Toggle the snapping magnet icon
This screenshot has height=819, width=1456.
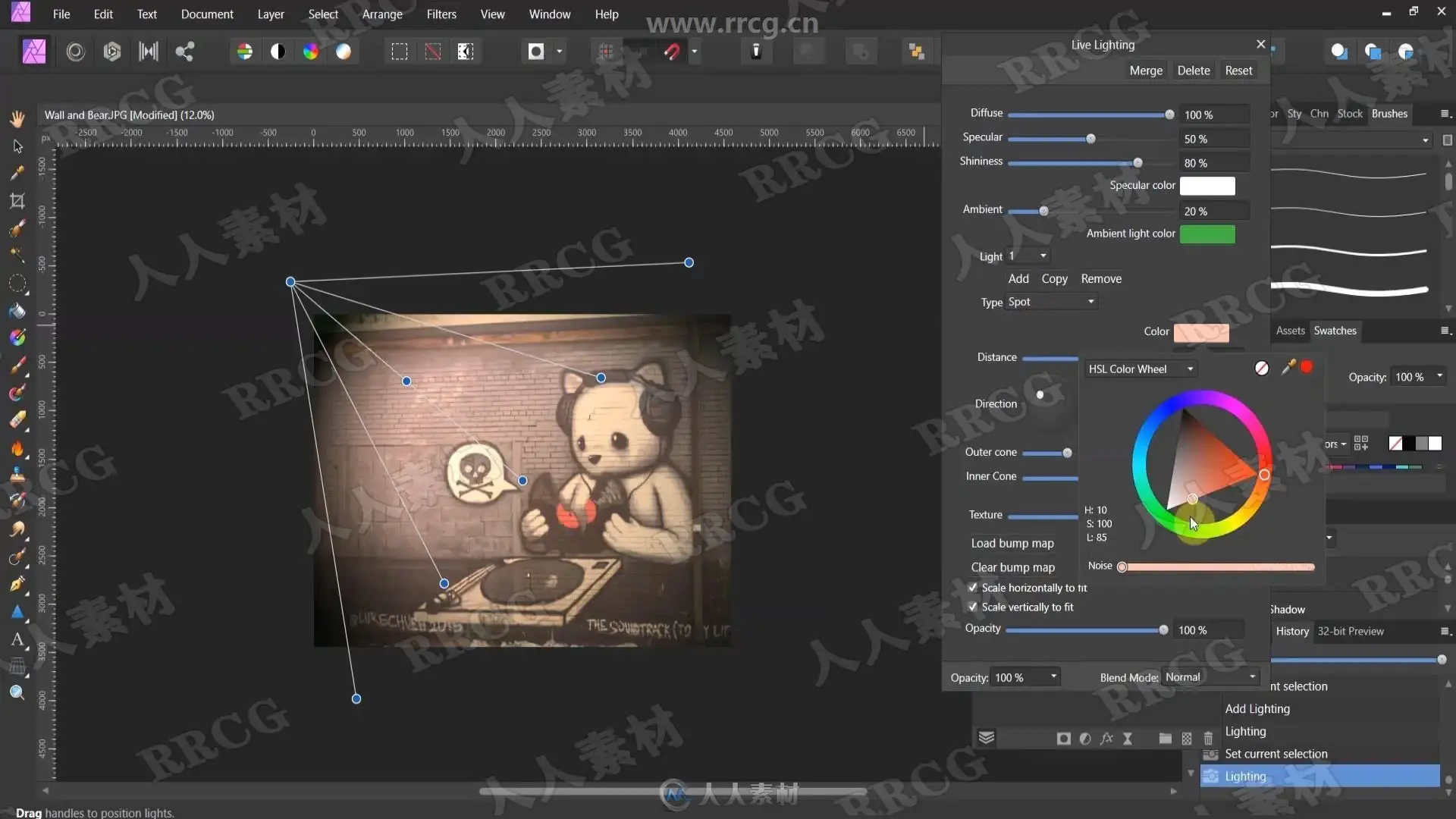coord(671,52)
